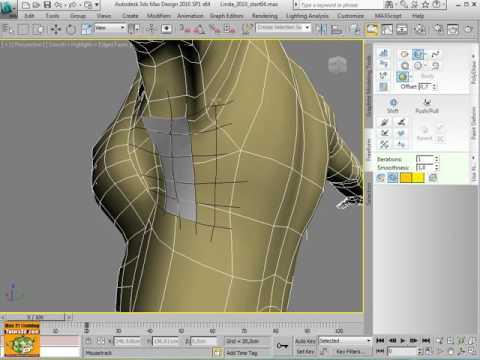Click the key icon beside Auto Key

click(282, 346)
